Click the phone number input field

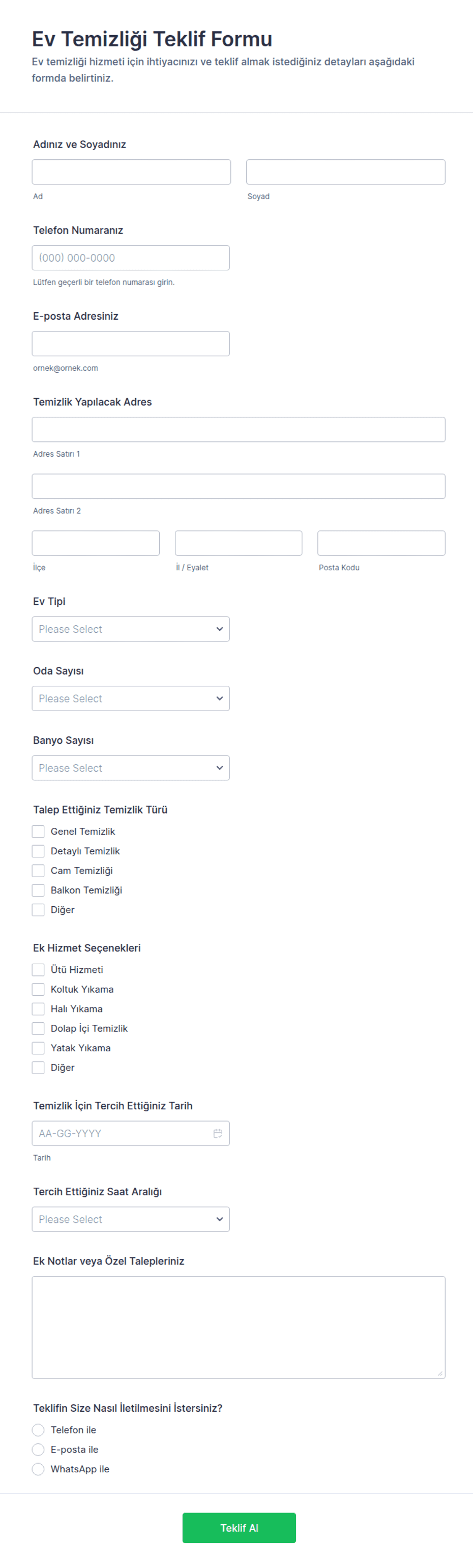pyautogui.click(x=131, y=258)
